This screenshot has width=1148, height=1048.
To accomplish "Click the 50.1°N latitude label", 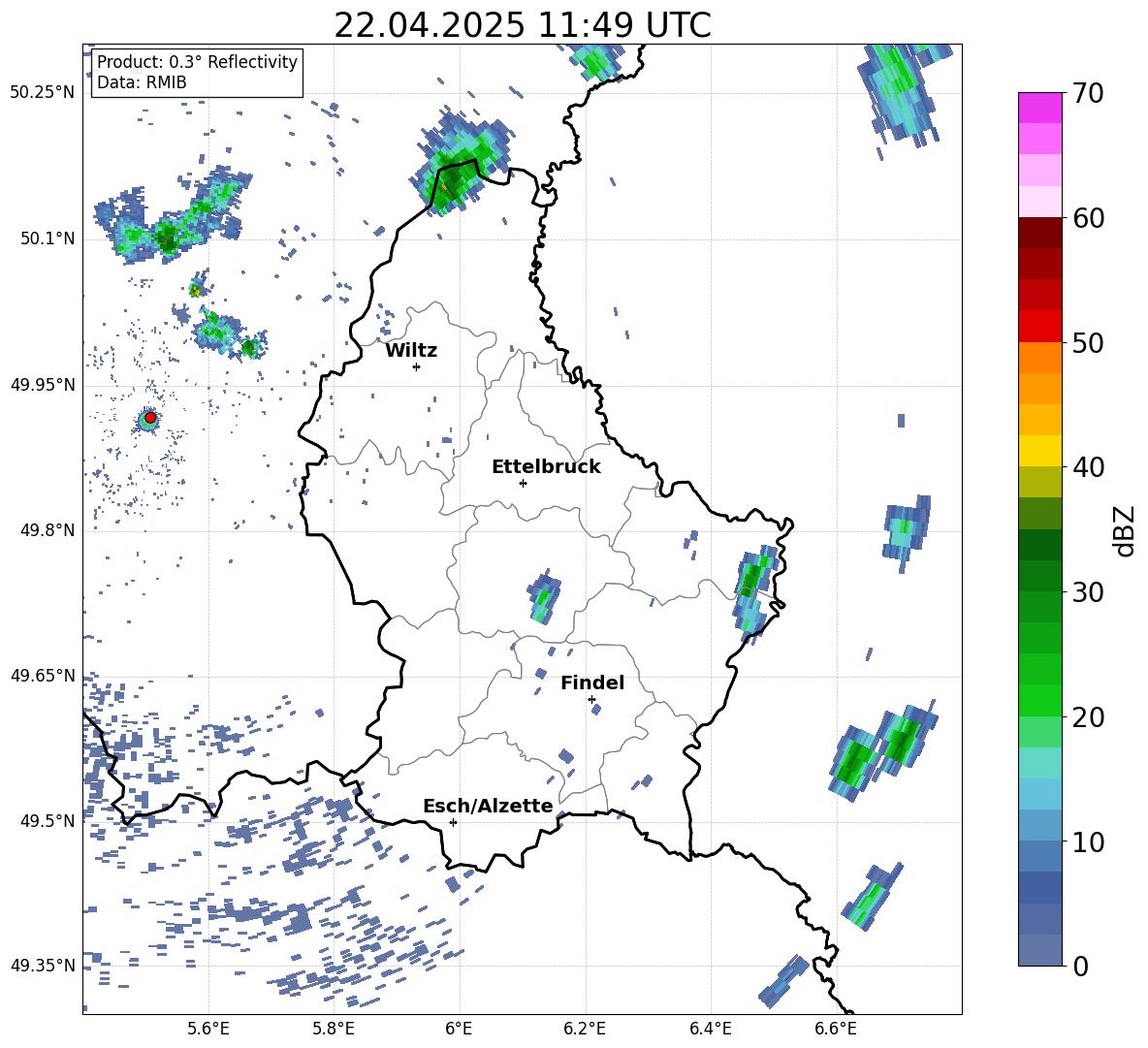I will click(x=47, y=239).
